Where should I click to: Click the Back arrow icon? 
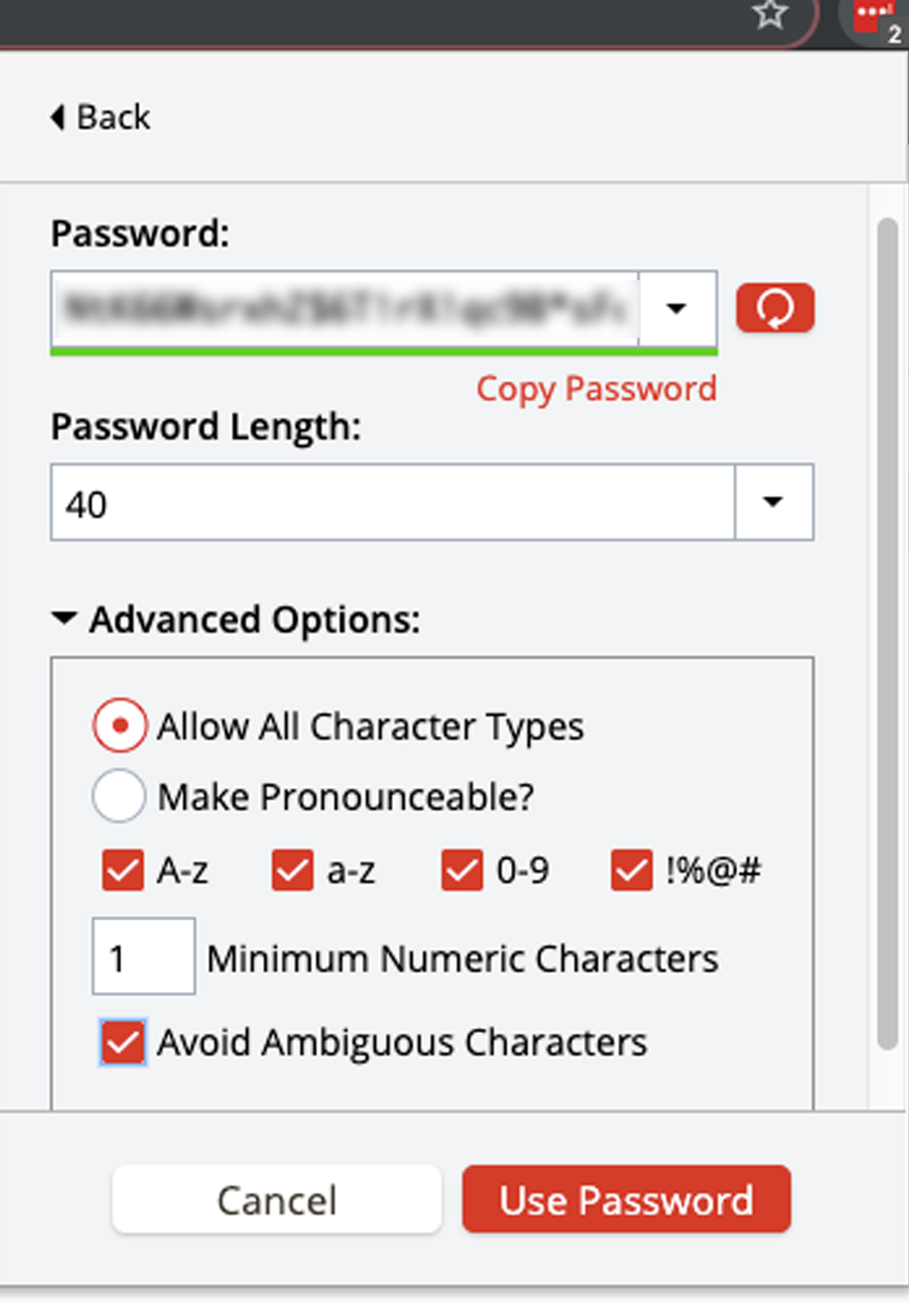(x=57, y=117)
